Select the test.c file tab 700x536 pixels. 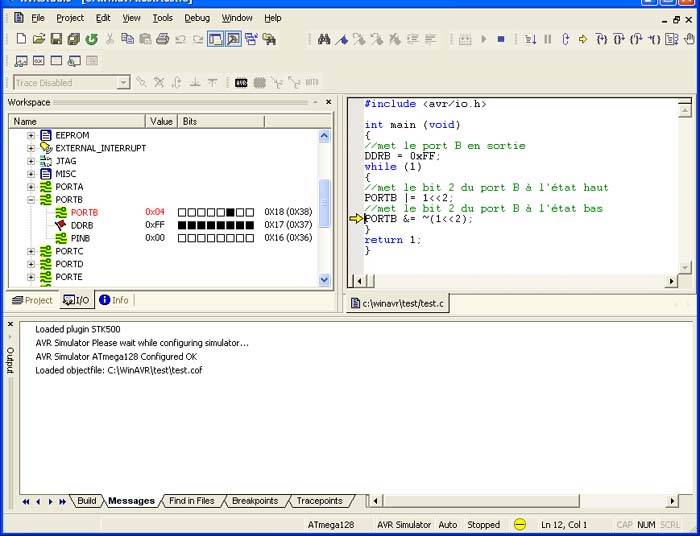pos(397,303)
